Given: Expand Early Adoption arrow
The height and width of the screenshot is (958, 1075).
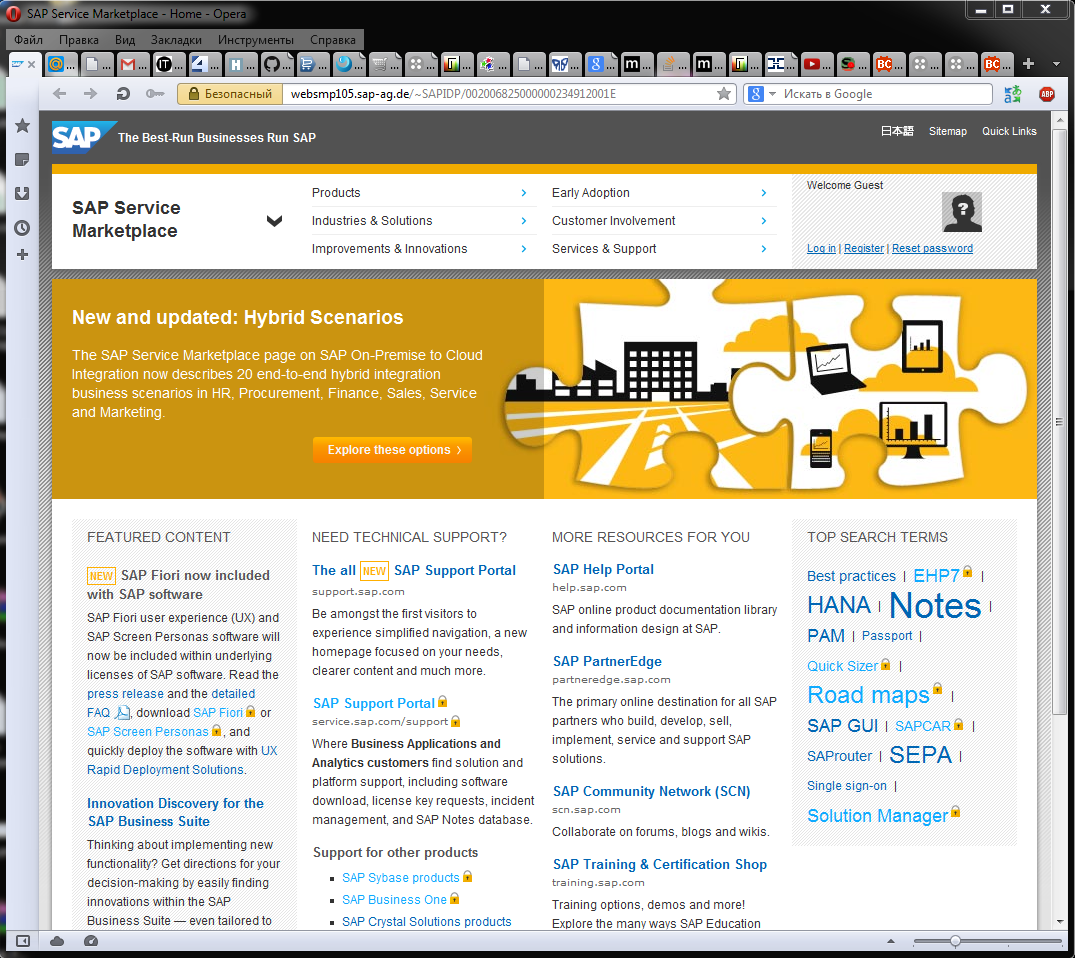Looking at the screenshot, I should pos(764,193).
